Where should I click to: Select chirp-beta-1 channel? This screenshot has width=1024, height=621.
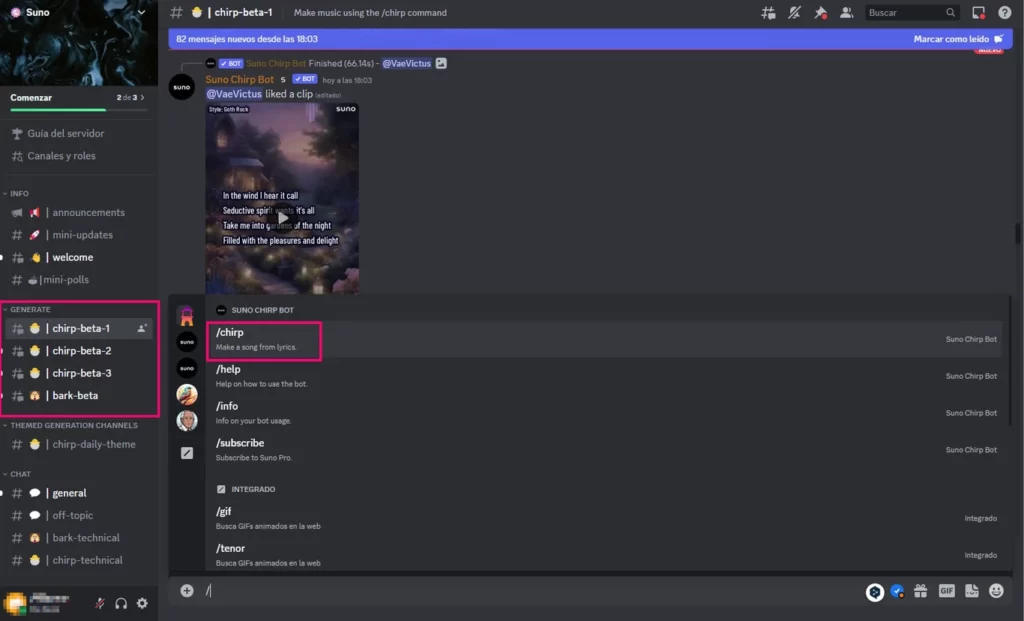click(x=78, y=328)
